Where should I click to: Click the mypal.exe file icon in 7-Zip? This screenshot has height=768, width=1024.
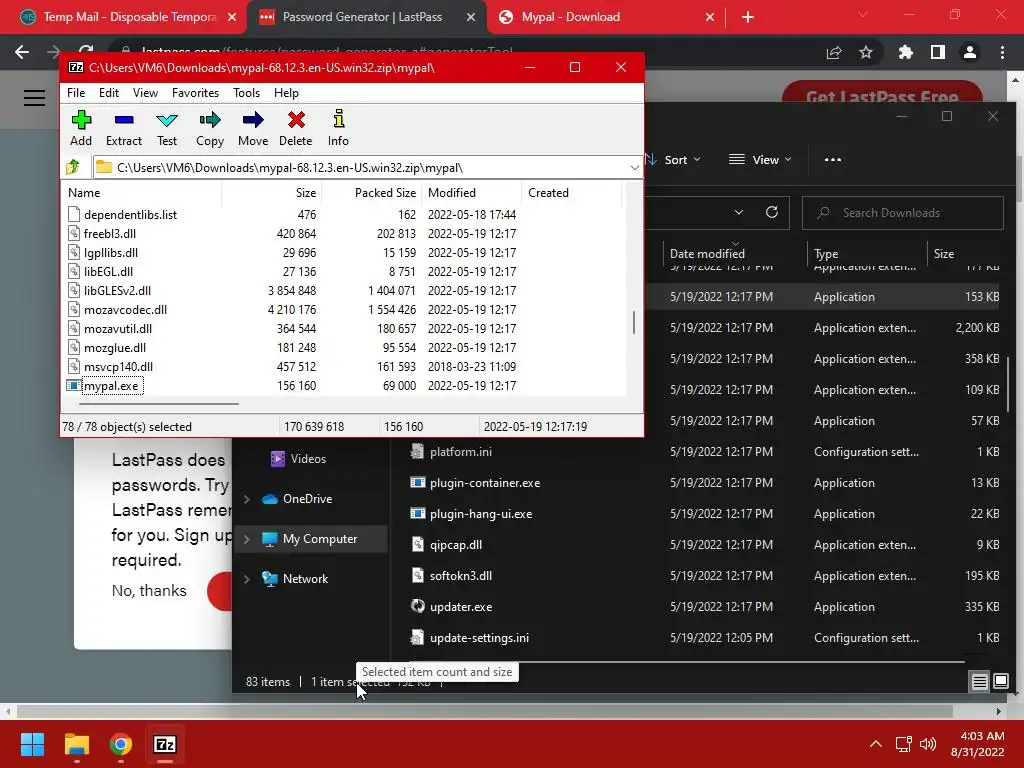click(x=74, y=385)
